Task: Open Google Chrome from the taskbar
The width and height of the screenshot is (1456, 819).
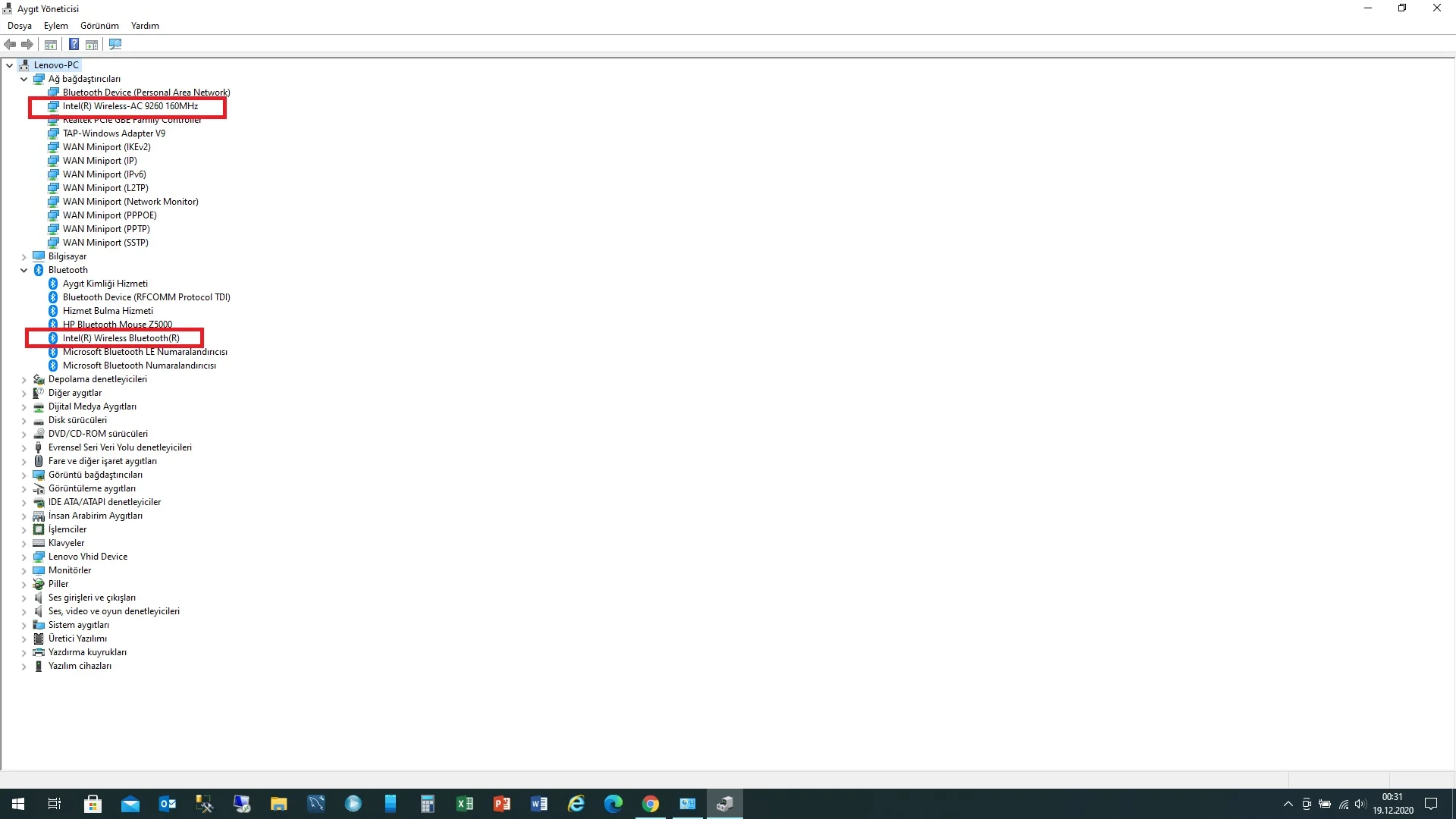Action: click(650, 804)
